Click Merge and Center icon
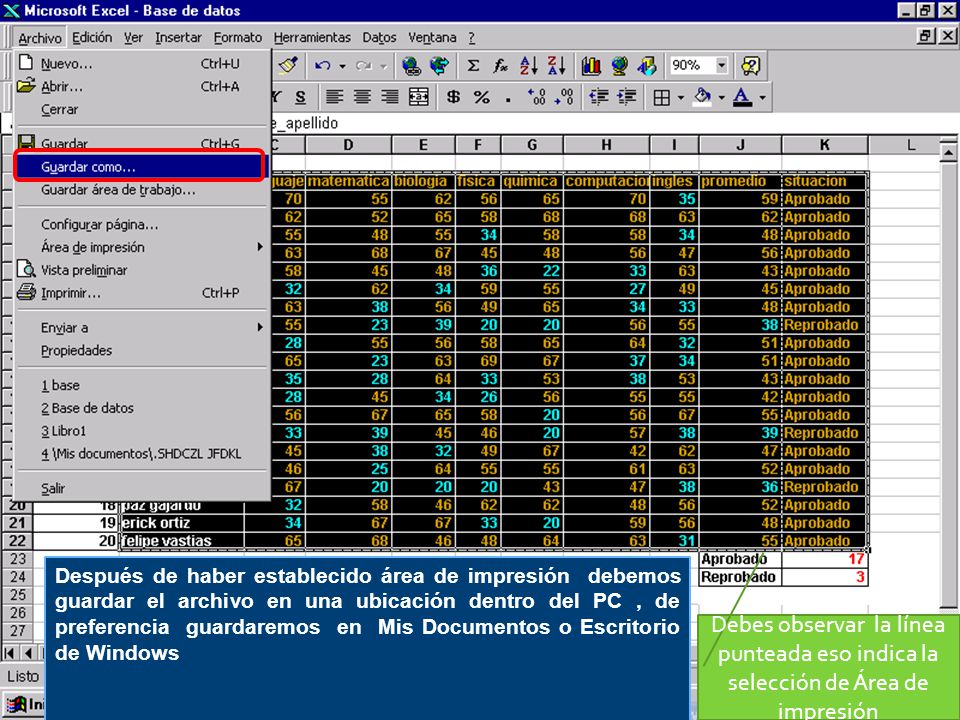The width and height of the screenshot is (960, 720). point(419,97)
